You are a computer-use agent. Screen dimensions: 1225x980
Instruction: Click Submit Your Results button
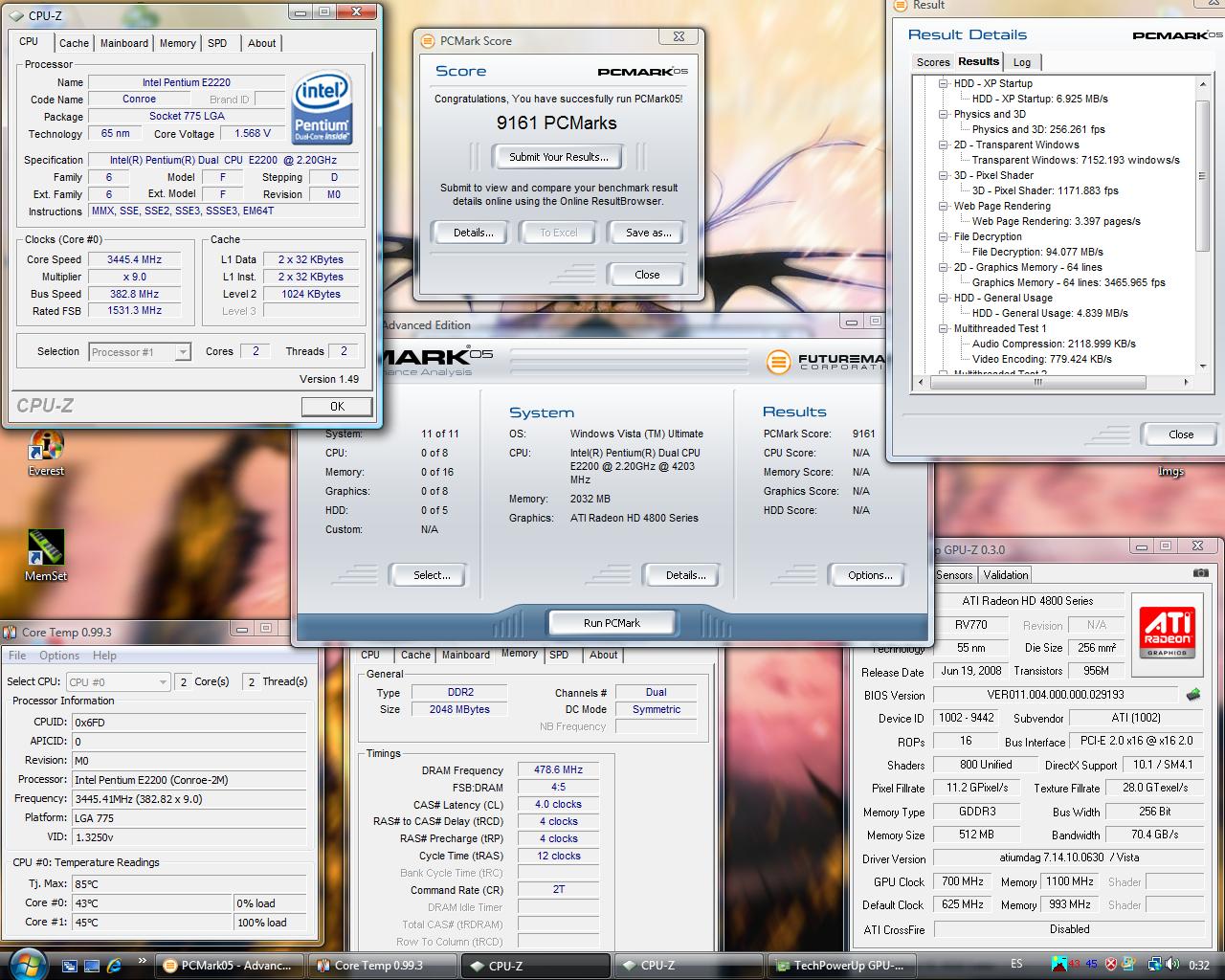558,157
